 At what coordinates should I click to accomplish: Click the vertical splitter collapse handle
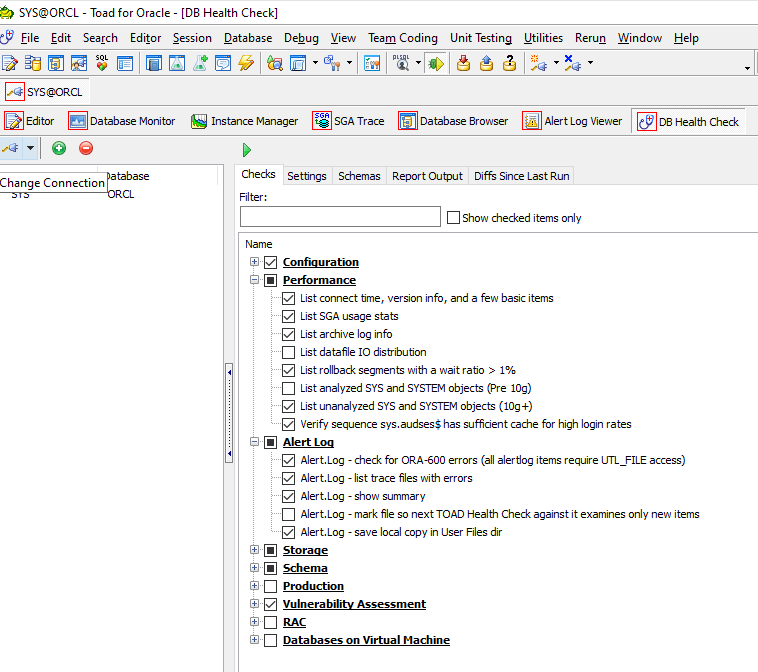point(229,413)
